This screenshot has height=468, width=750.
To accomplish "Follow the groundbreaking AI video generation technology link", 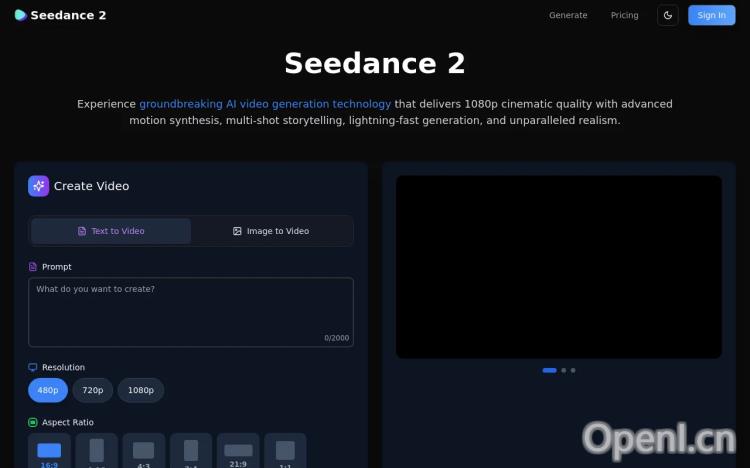I will 265,104.
